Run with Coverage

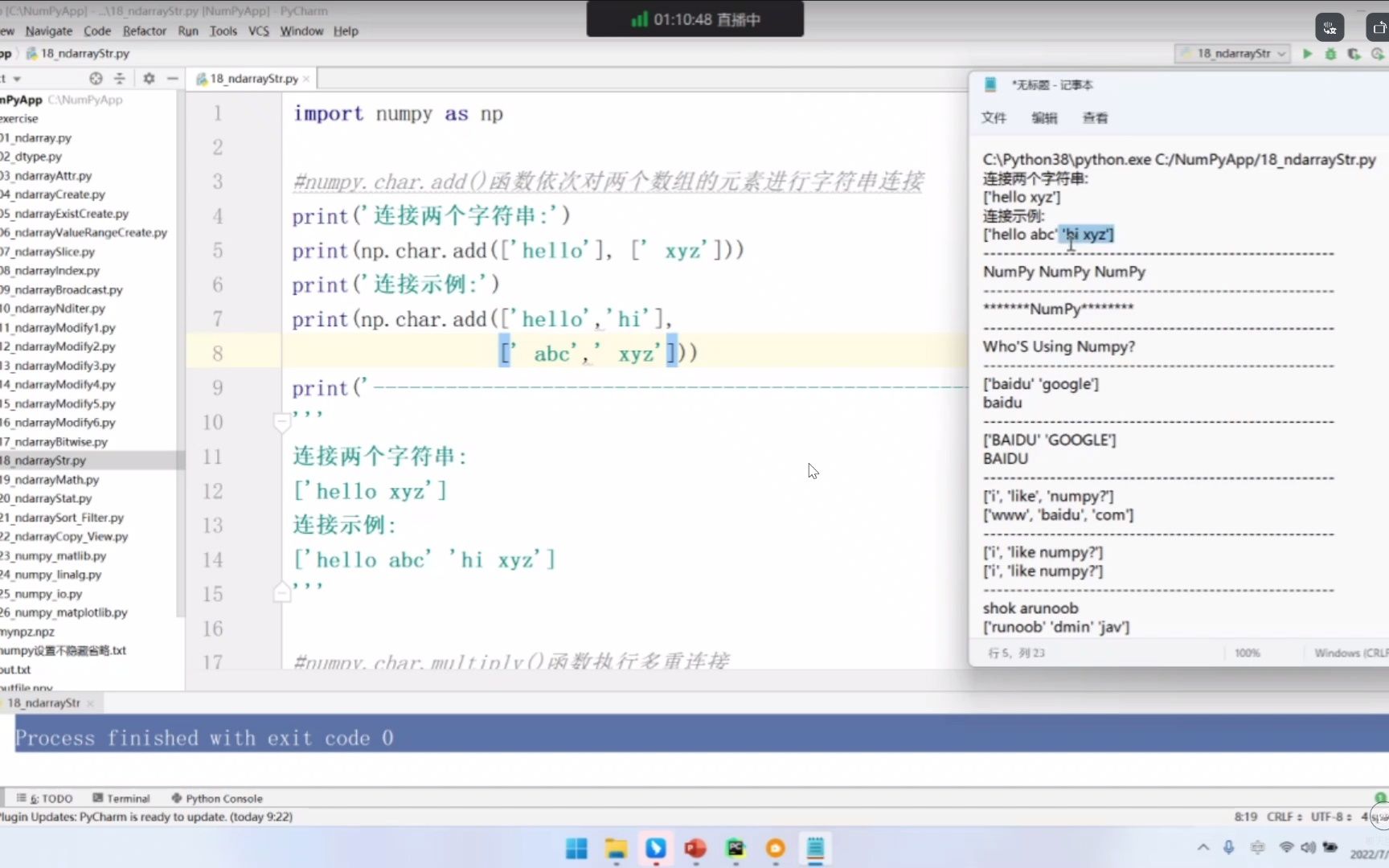tap(1354, 54)
